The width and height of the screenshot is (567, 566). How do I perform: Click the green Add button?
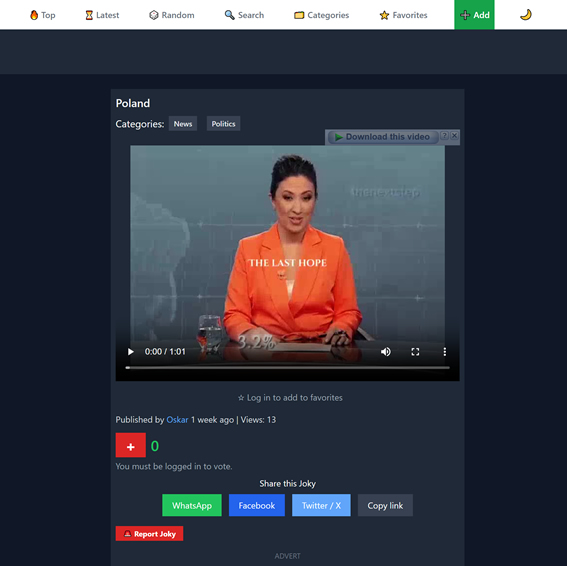pyautogui.click(x=474, y=15)
